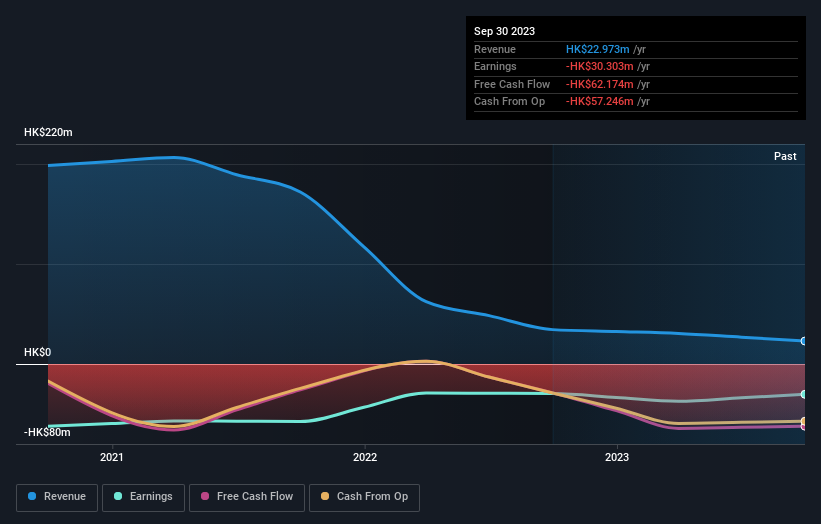Click the -HK$62.174m free cash flow value
The image size is (821, 524).
(600, 84)
